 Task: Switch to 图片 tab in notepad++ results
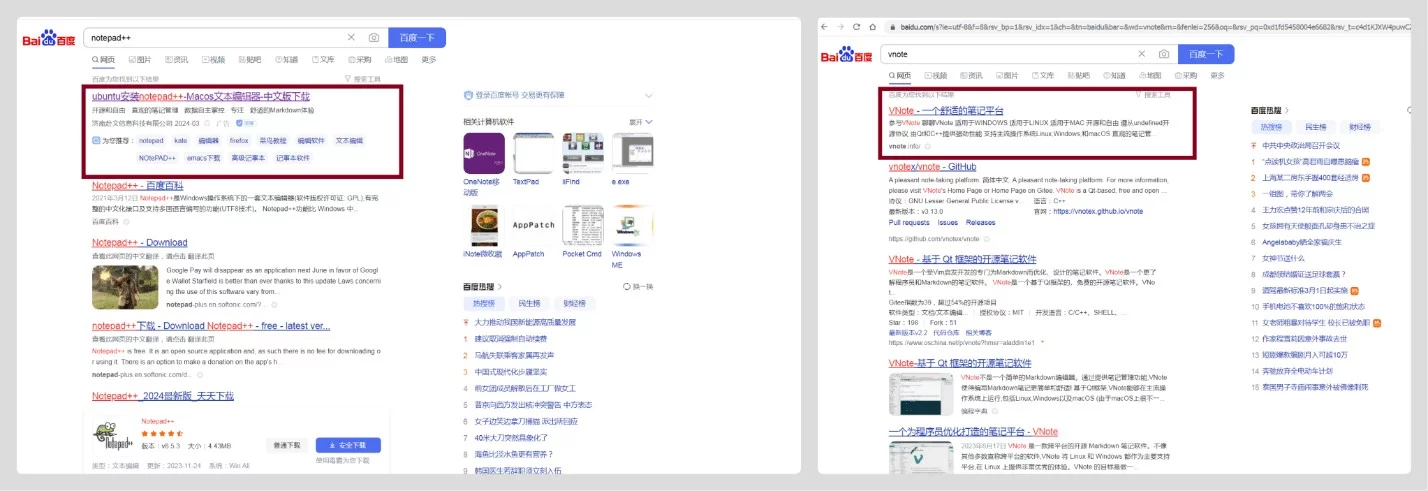[139, 60]
